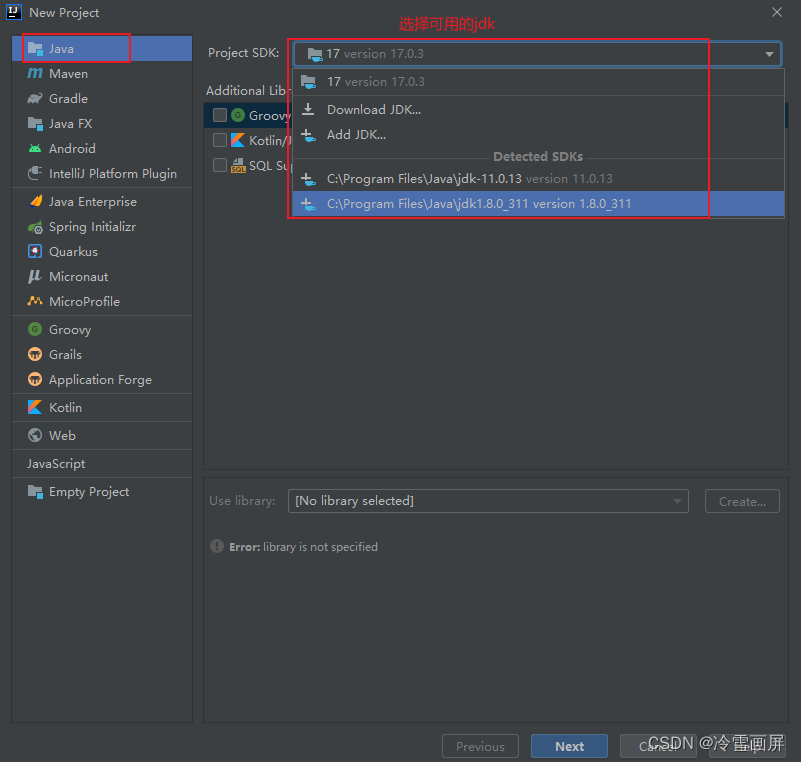The image size is (801, 762).
Task: Select Java Enterprise project type
Action: pos(102,202)
